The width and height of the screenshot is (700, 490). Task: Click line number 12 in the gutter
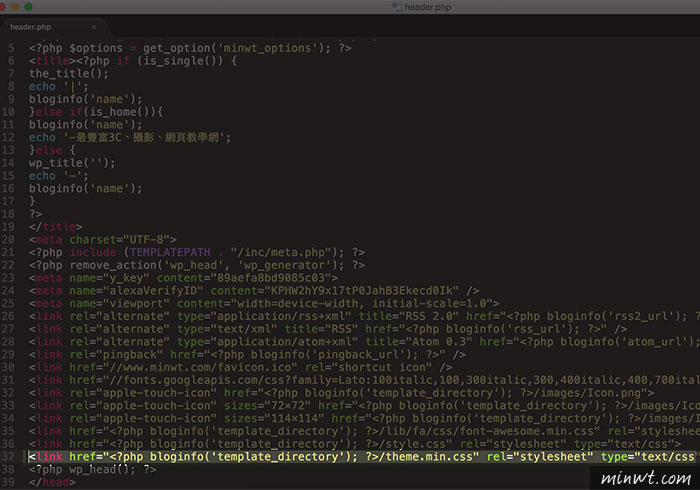[x=8, y=137]
